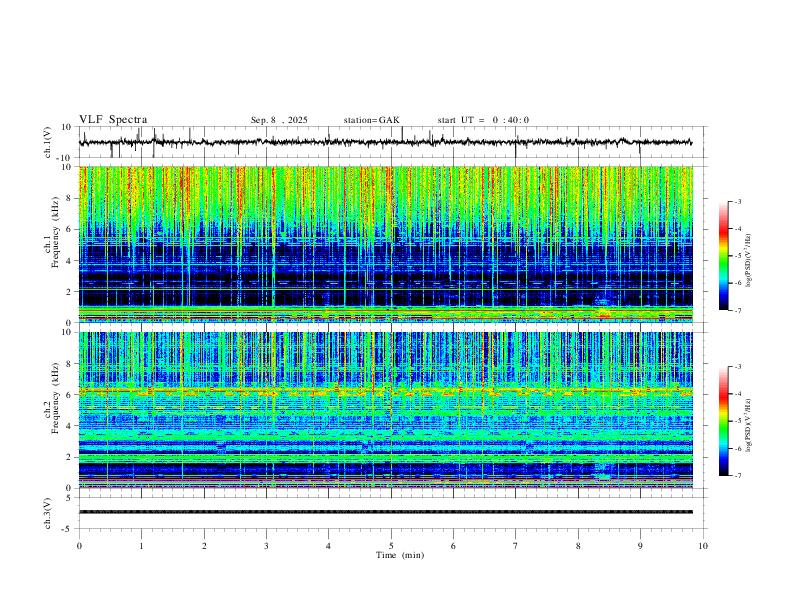This screenshot has width=792, height=612.
Task: Select the "Time (min)" axis title
Action: [400, 555]
